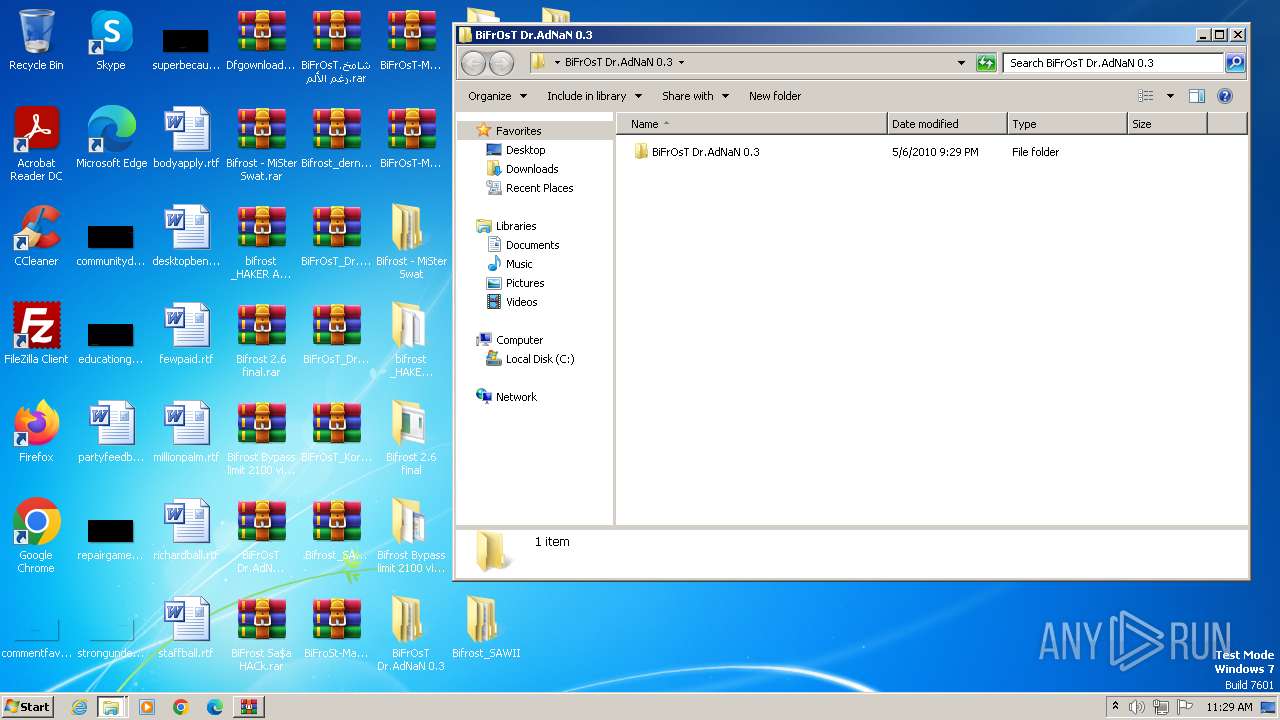Sort by Date modified column header
The width and height of the screenshot is (1280, 720).
tap(947, 124)
